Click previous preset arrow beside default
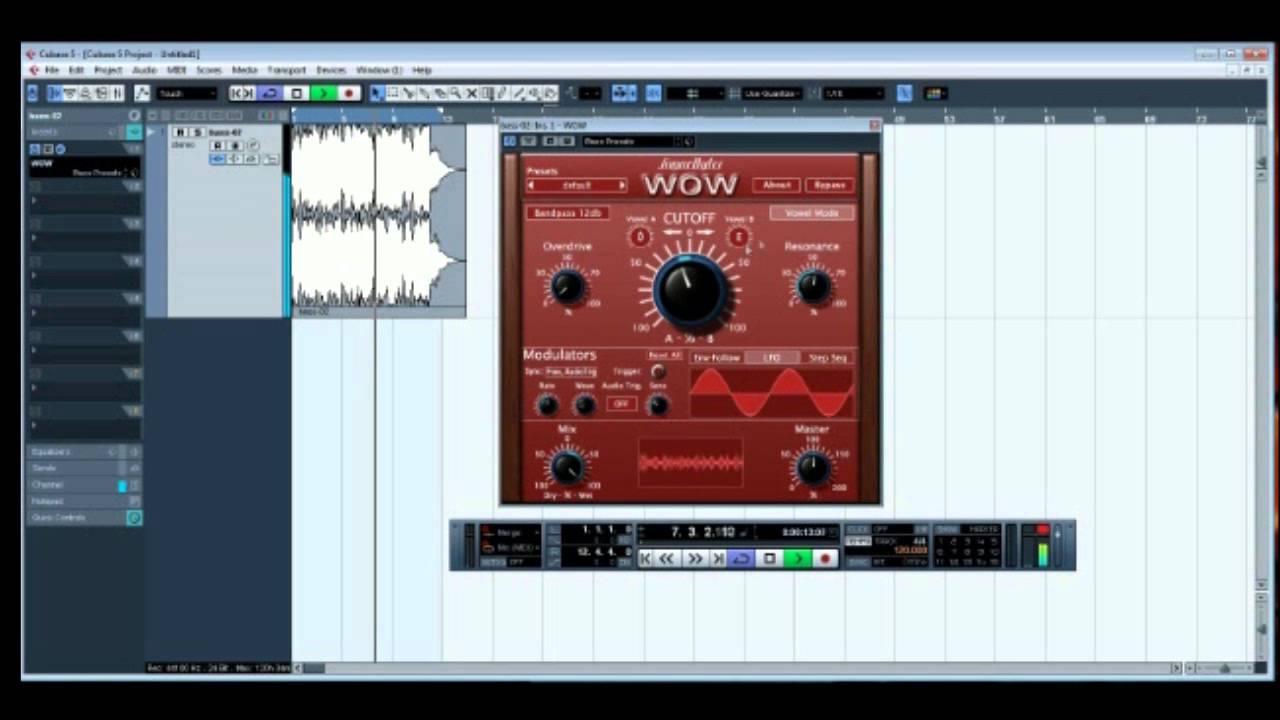1280x720 pixels. click(x=531, y=186)
